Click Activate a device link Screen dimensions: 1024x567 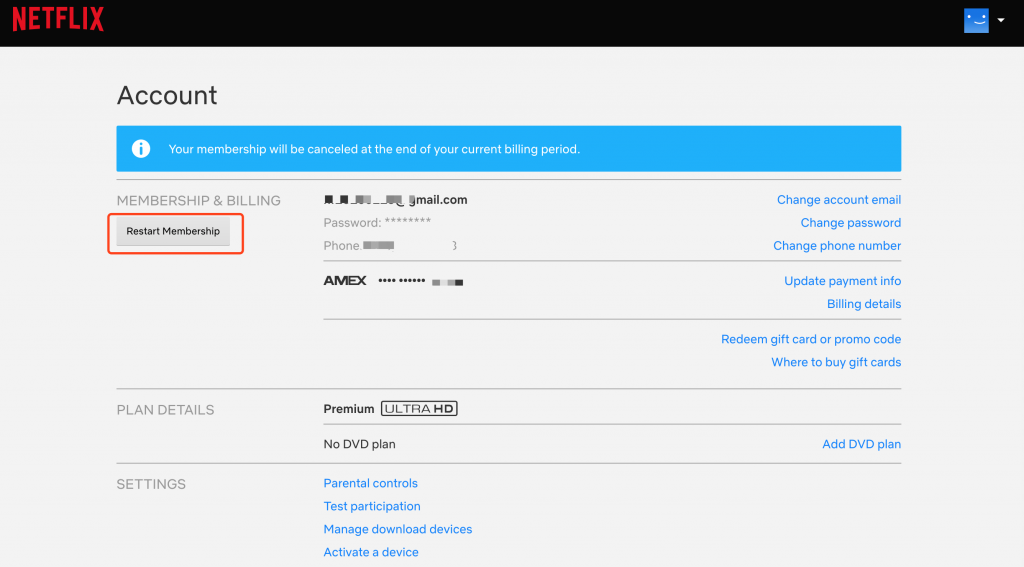371,552
